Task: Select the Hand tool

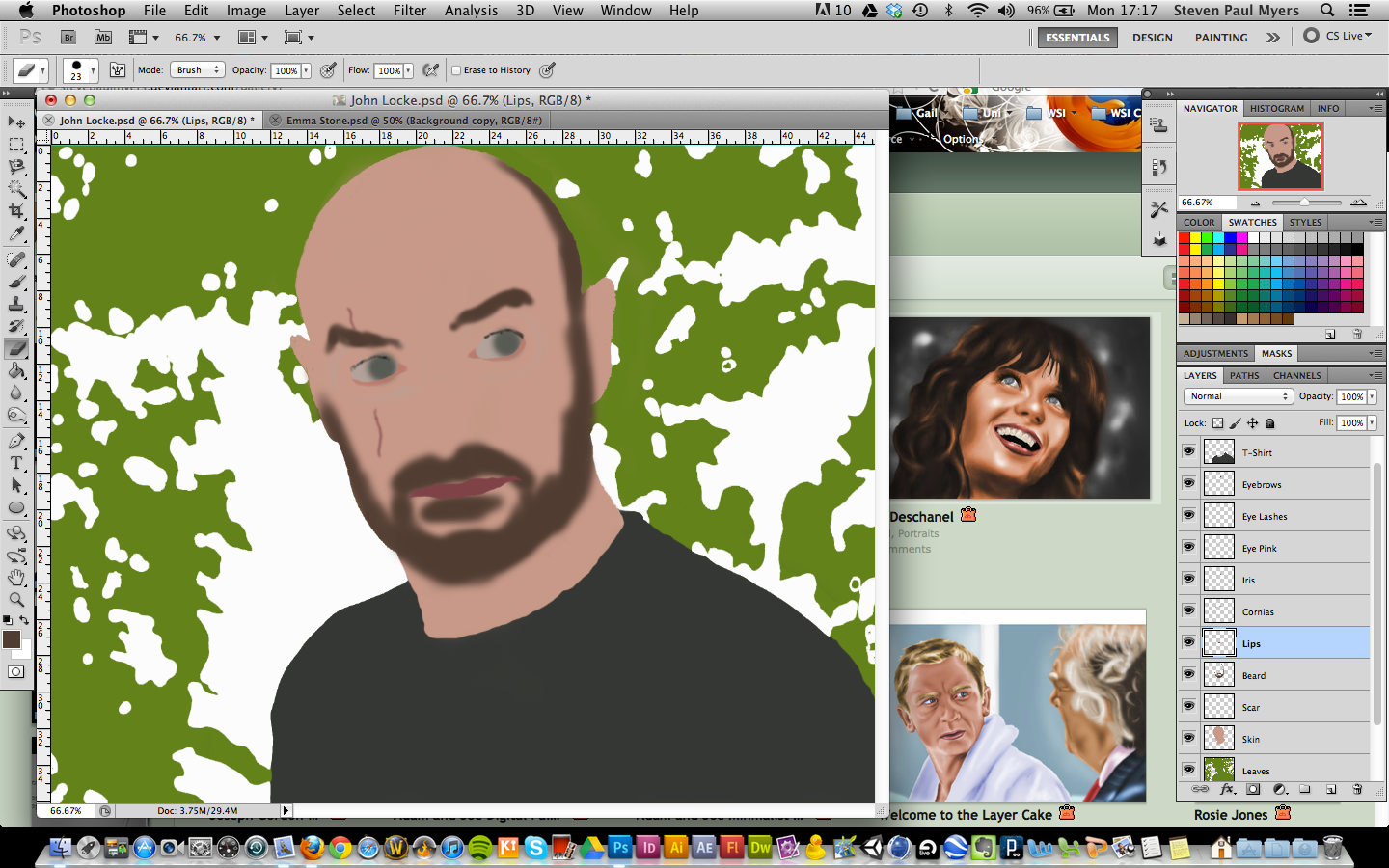Action: (16, 578)
